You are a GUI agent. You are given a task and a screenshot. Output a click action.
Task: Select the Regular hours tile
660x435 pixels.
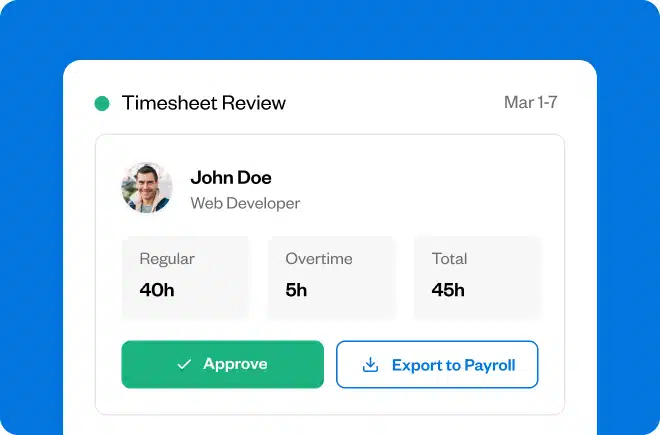pos(185,276)
